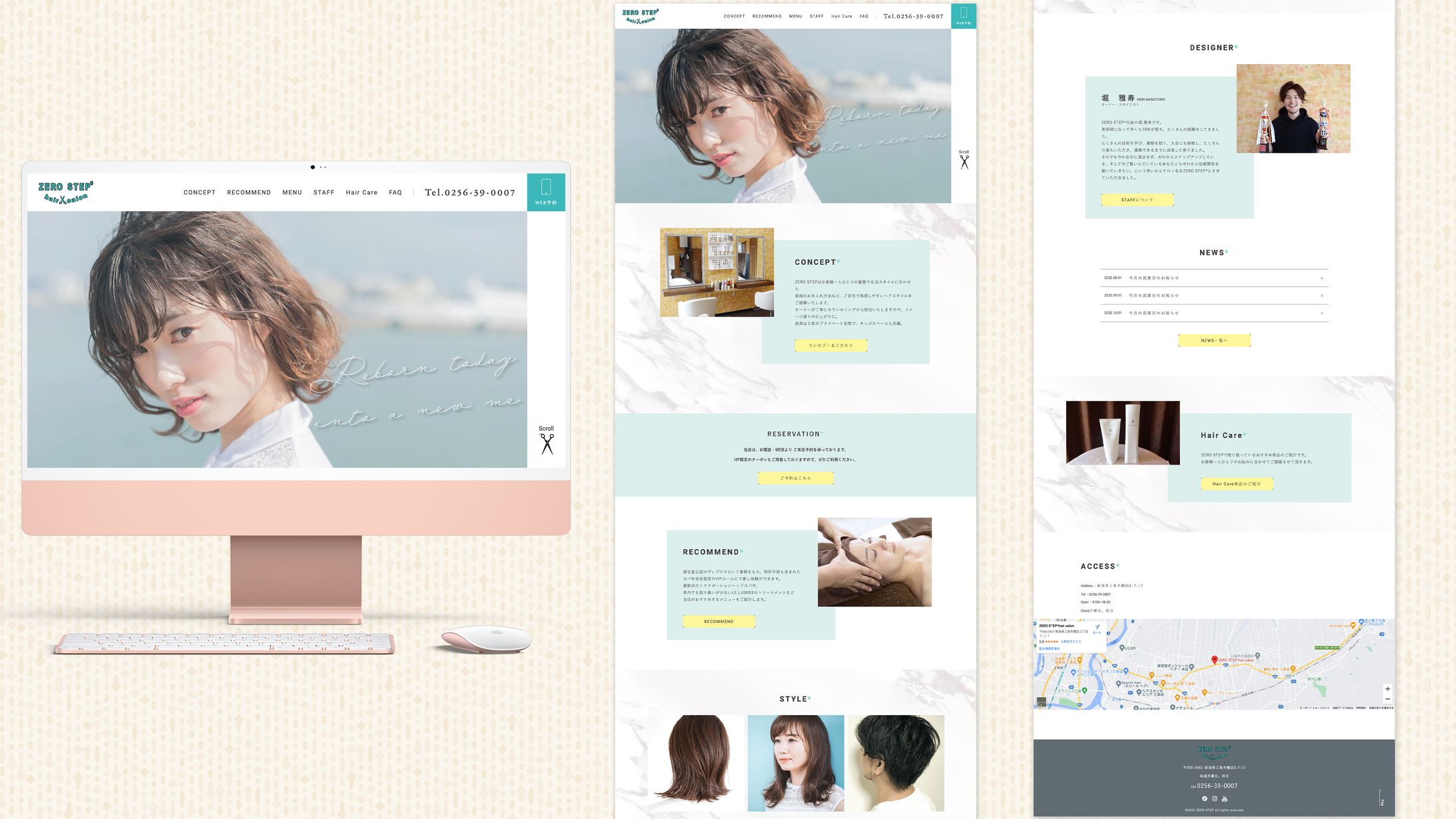The image size is (1456, 819).
Task: Click the yellow ご予約はこちら reservation button
Action: (795, 478)
